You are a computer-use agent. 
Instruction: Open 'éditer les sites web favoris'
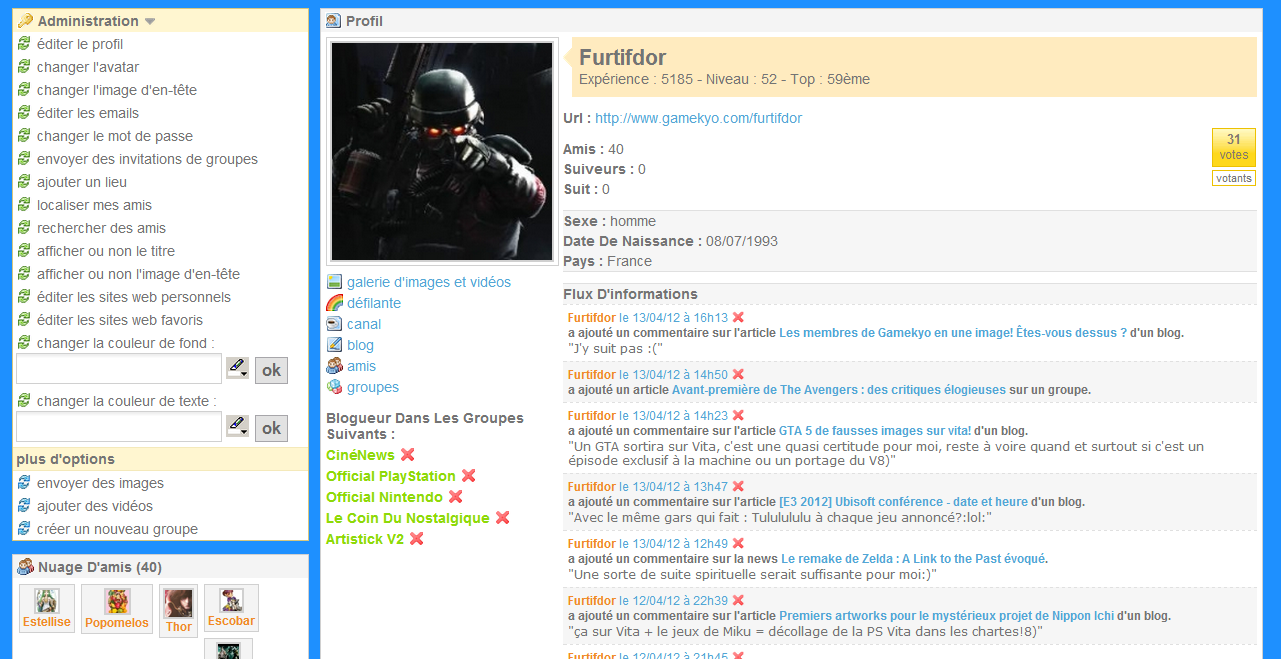click(x=120, y=320)
